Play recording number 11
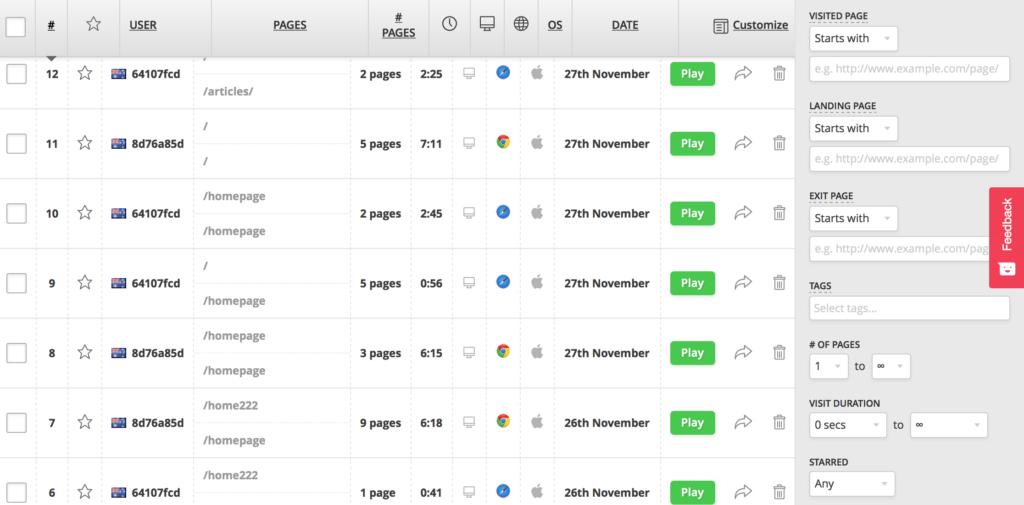The image size is (1024, 505). point(692,144)
